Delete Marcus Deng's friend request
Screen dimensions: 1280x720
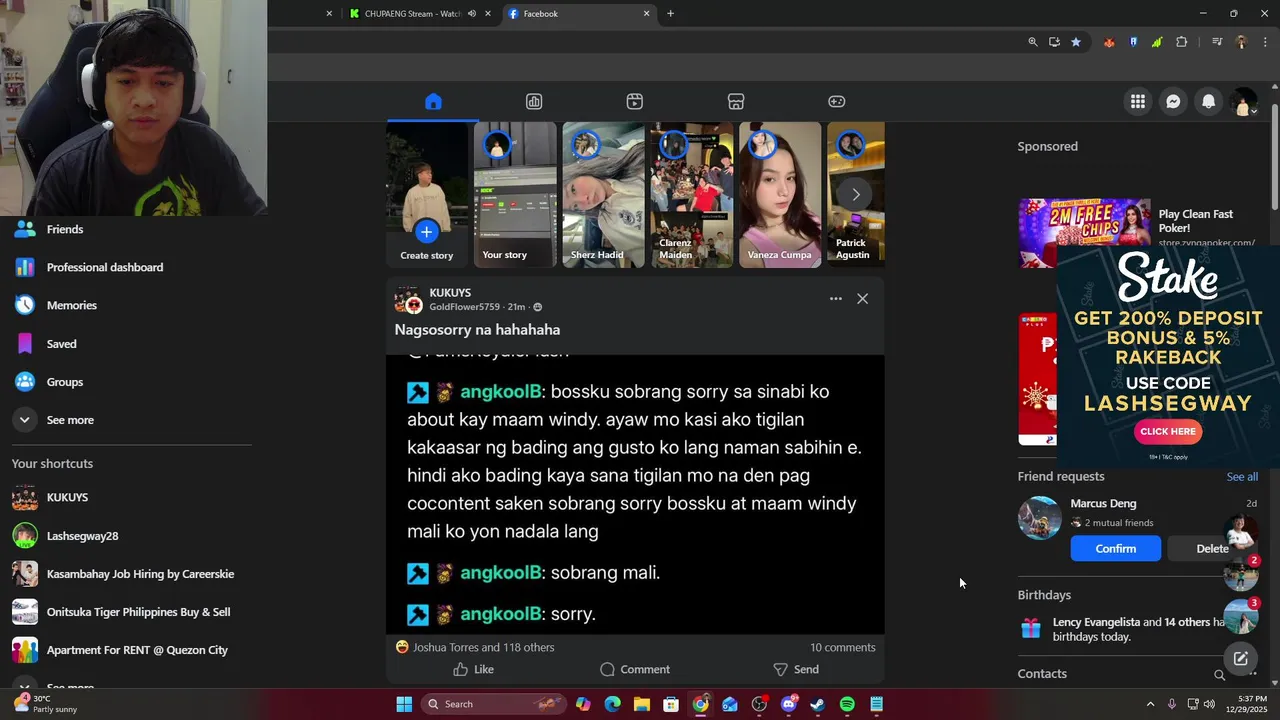[1212, 548]
